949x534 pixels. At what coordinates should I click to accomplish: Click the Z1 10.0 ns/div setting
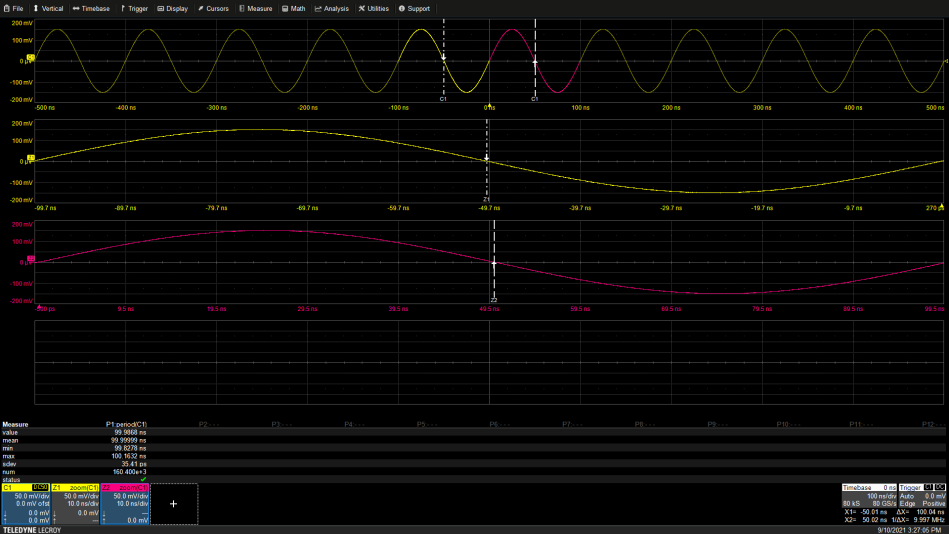(x=82, y=504)
